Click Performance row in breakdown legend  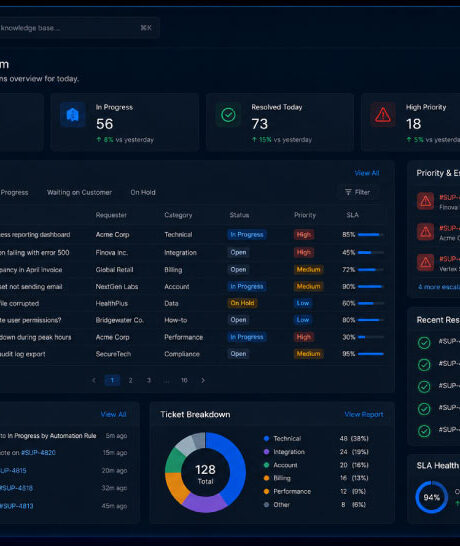point(317,491)
